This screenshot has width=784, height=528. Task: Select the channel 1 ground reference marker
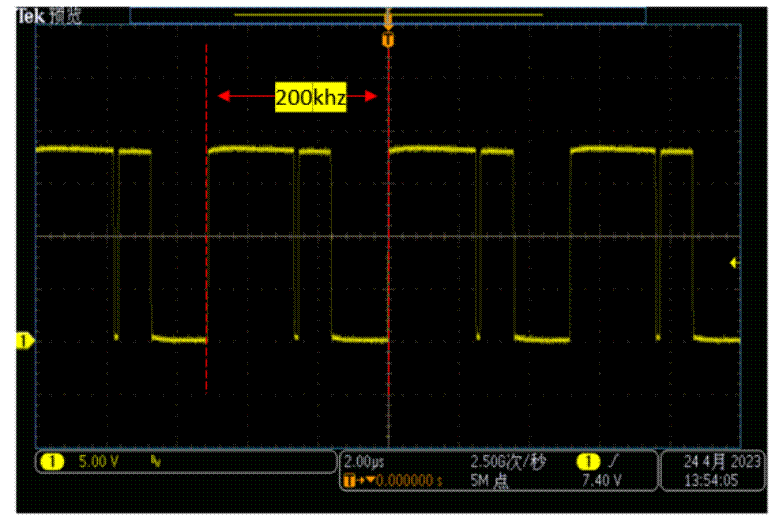coord(25,341)
